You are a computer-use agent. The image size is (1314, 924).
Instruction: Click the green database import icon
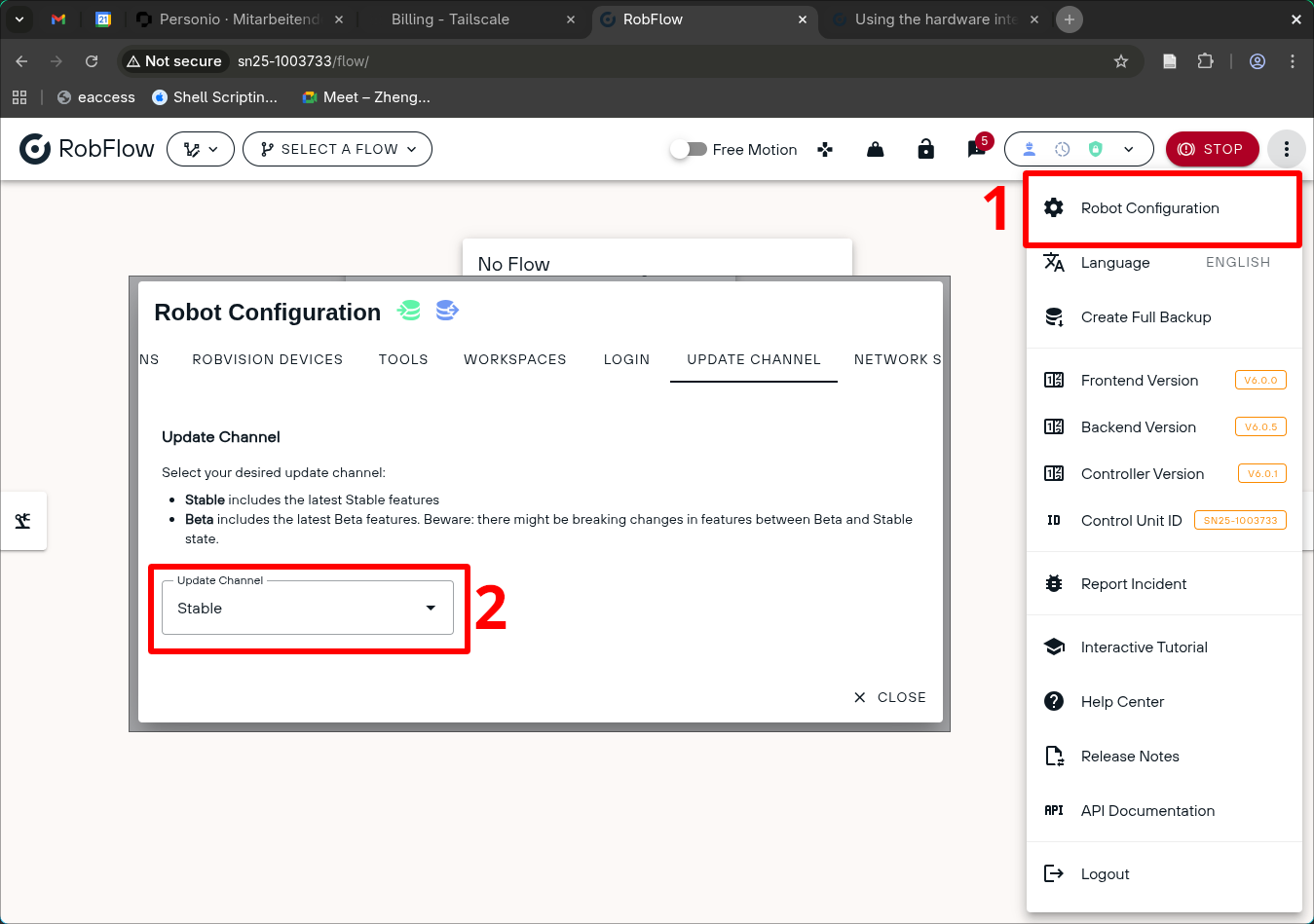pyautogui.click(x=409, y=311)
